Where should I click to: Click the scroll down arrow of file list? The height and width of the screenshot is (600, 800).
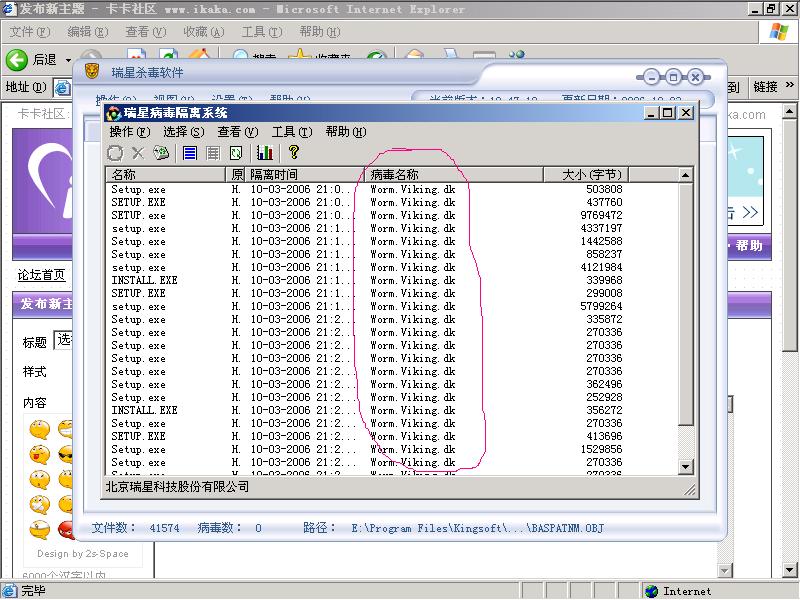pyautogui.click(x=685, y=467)
